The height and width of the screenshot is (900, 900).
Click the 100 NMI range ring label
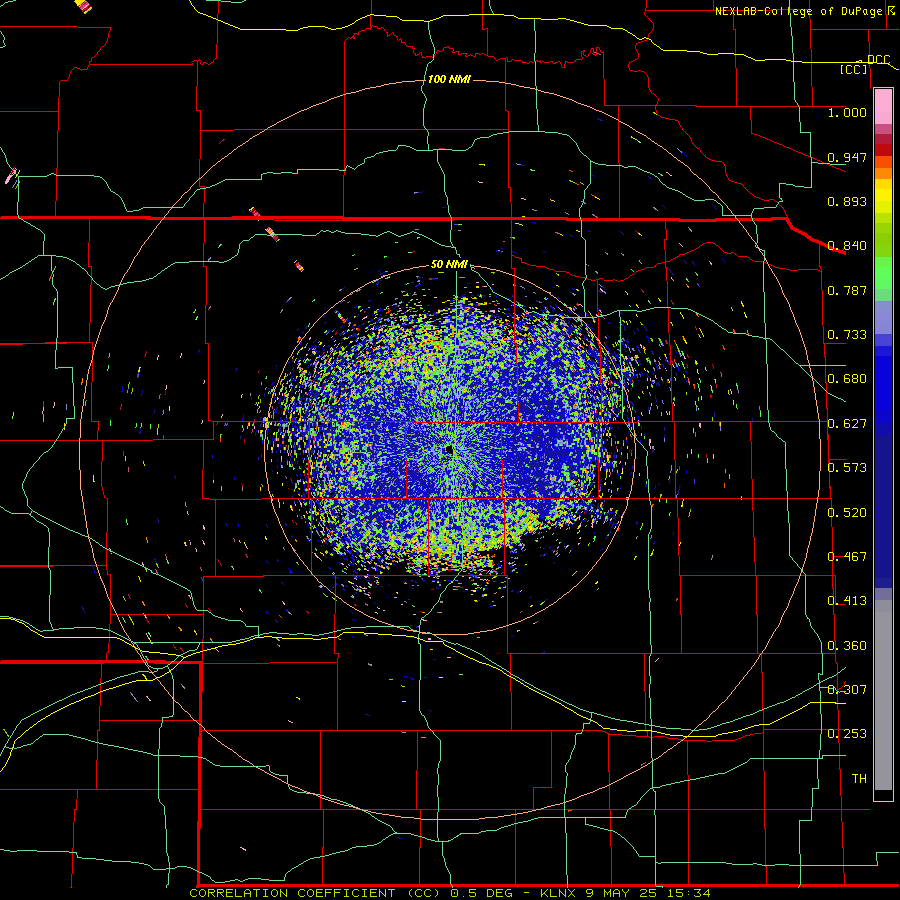pyautogui.click(x=449, y=79)
